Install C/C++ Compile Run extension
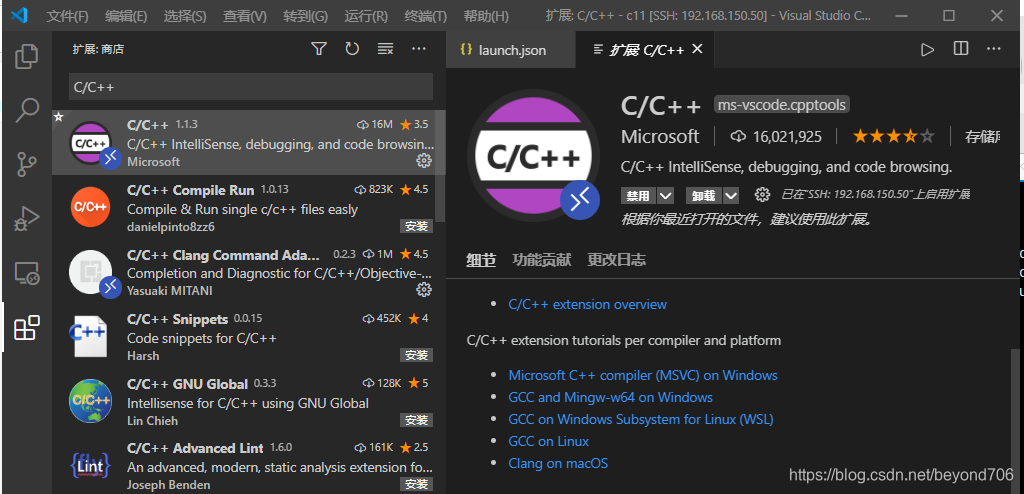Viewport: 1024px width, 494px height. click(416, 226)
